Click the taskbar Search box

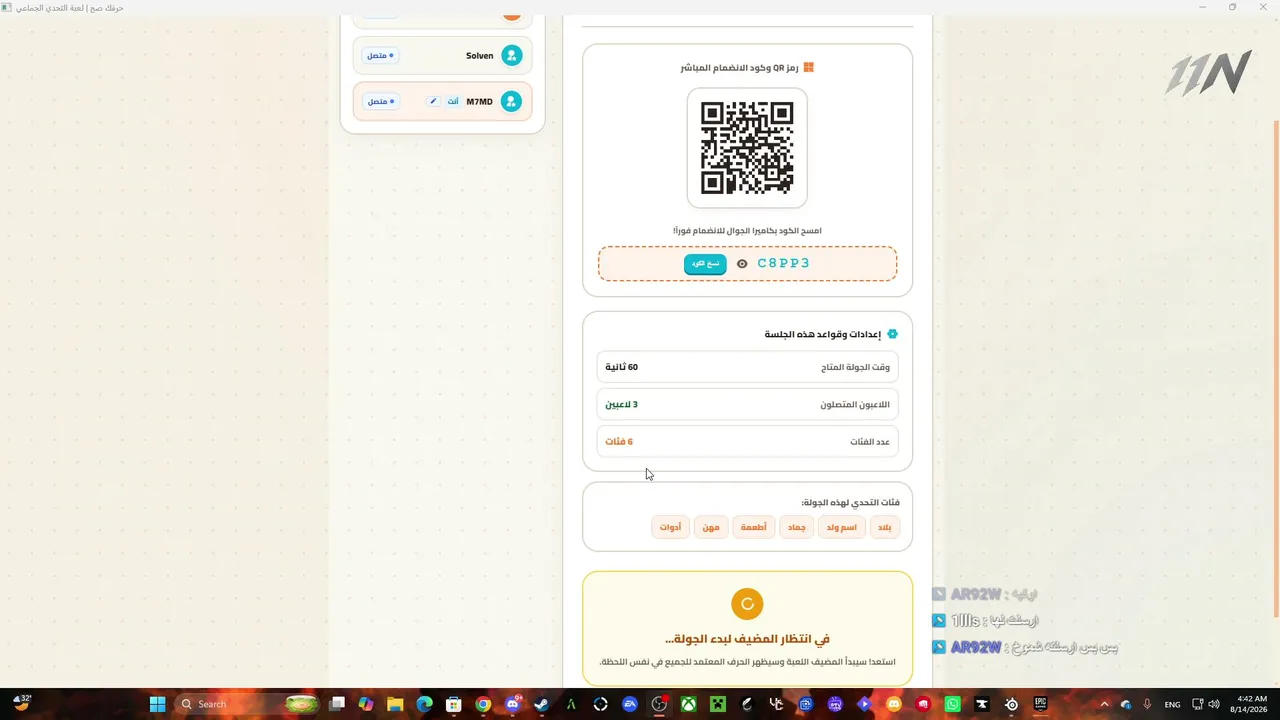247,704
